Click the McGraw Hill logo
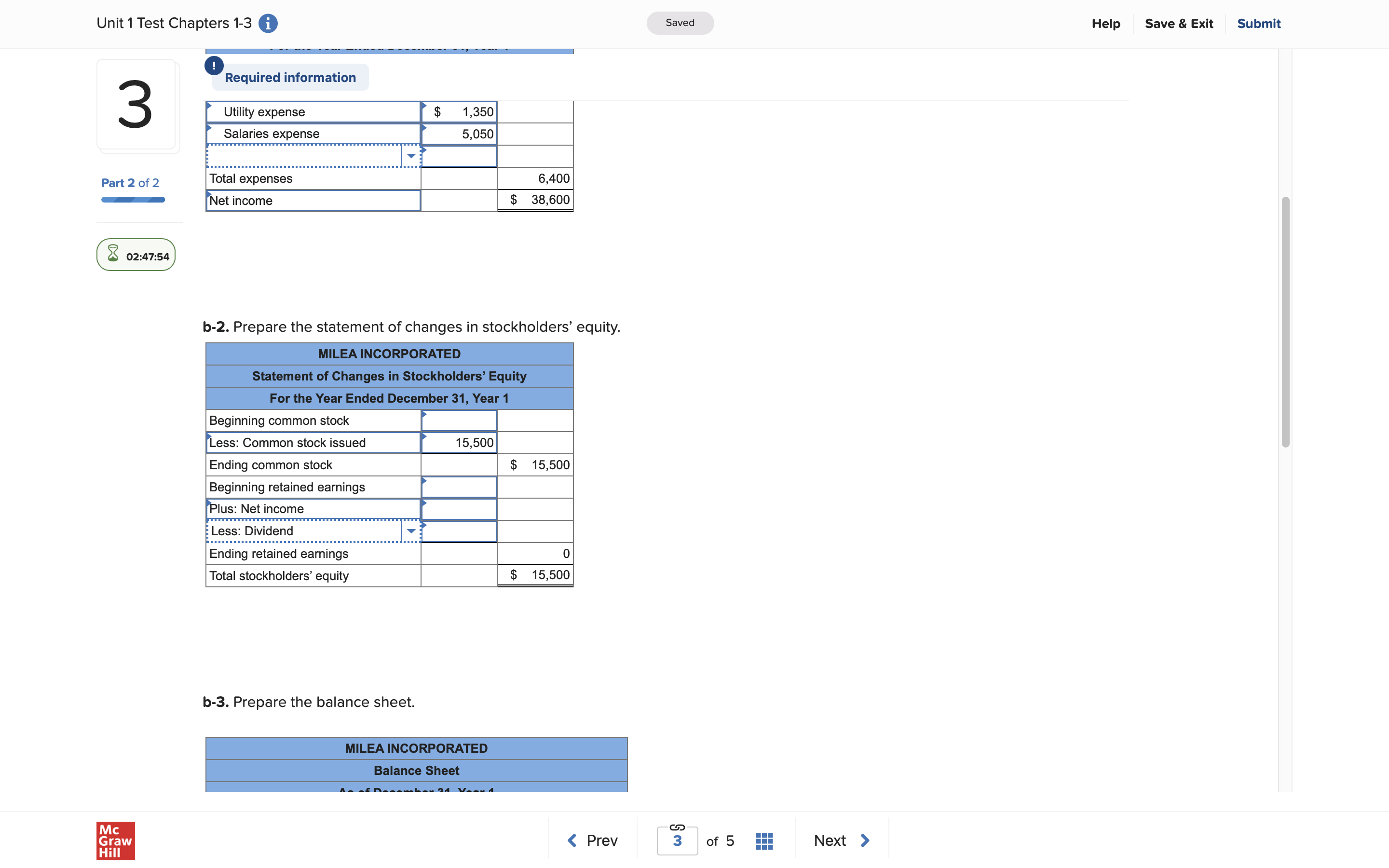 (115, 841)
